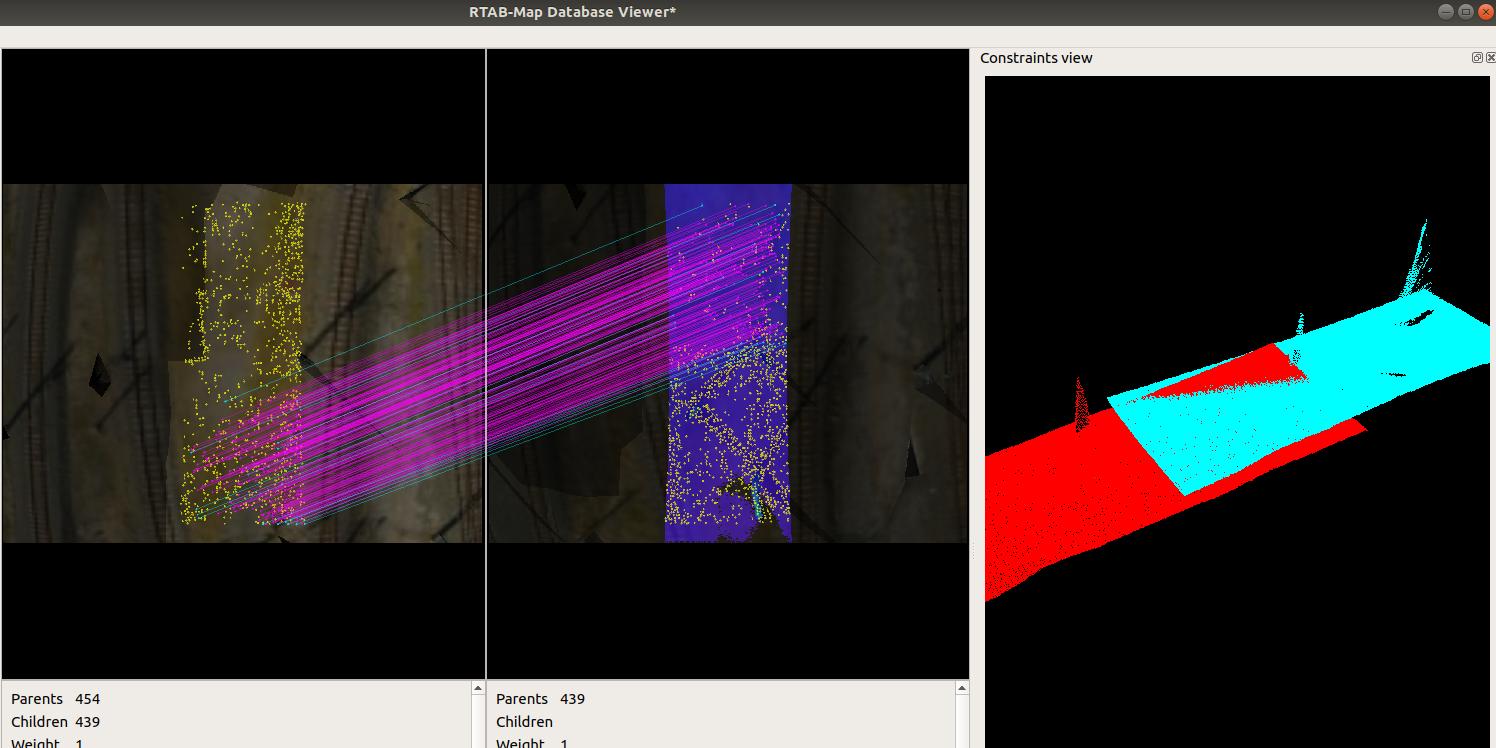The height and width of the screenshot is (748, 1496).
Task: Float the Constraints view dock panel
Action: click(x=1477, y=58)
